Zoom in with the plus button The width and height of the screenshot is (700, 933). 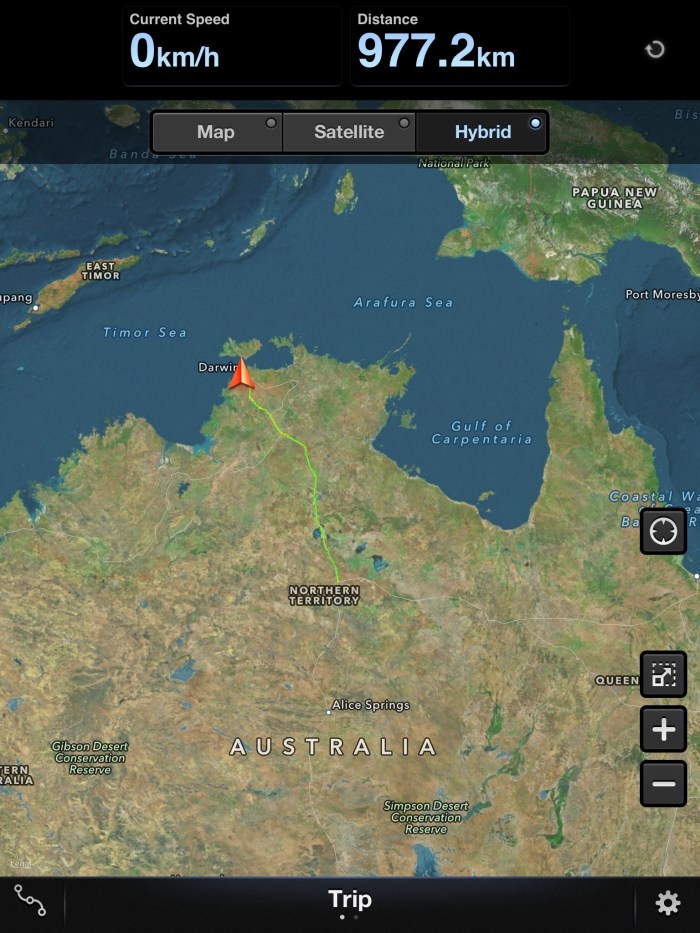pyautogui.click(x=663, y=730)
